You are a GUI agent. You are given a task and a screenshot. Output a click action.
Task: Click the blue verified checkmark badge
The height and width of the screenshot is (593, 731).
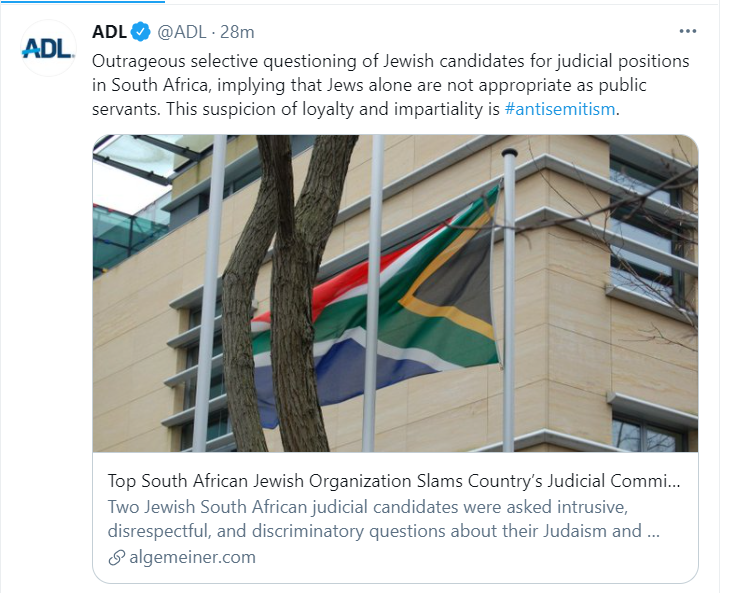pyautogui.click(x=140, y=32)
